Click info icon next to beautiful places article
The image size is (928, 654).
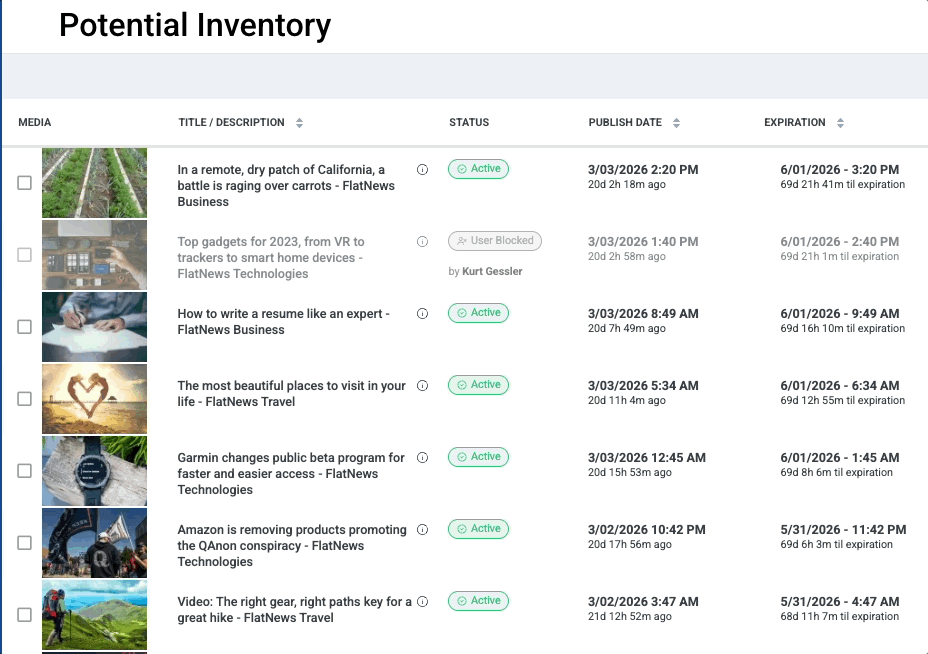[422, 386]
